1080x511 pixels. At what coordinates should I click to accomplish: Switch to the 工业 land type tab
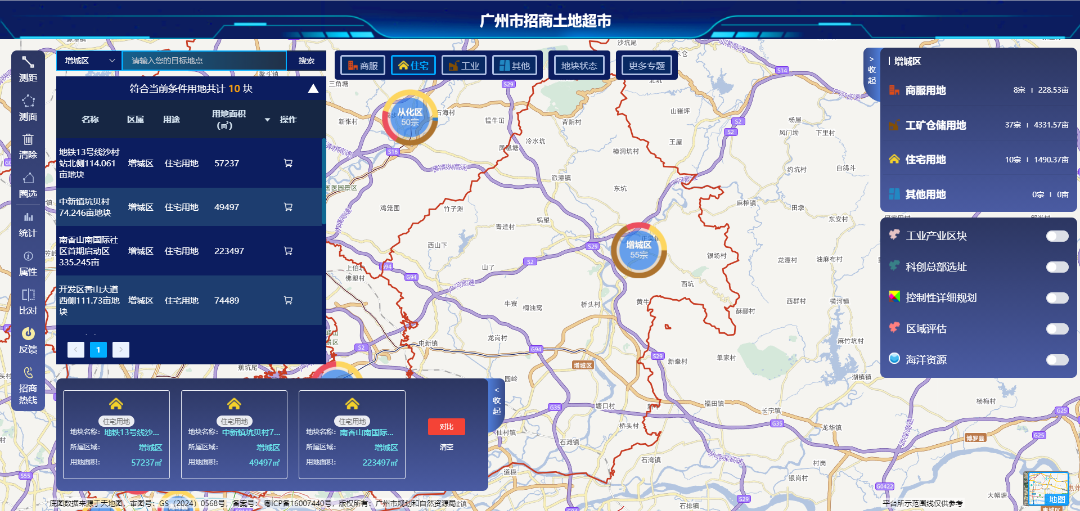pyautogui.click(x=465, y=66)
